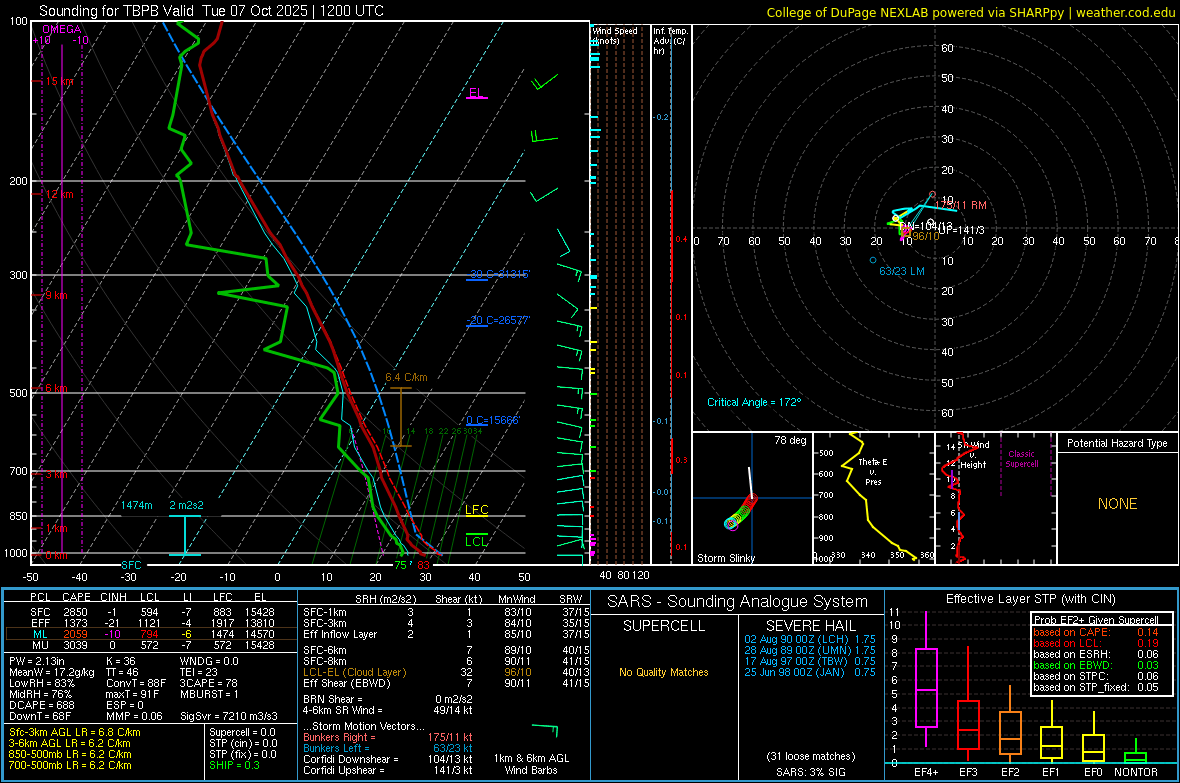Viewport: 1180px width, 783px height.
Task: Click the Bunkers Right storm motion line
Action: [x=388, y=737]
